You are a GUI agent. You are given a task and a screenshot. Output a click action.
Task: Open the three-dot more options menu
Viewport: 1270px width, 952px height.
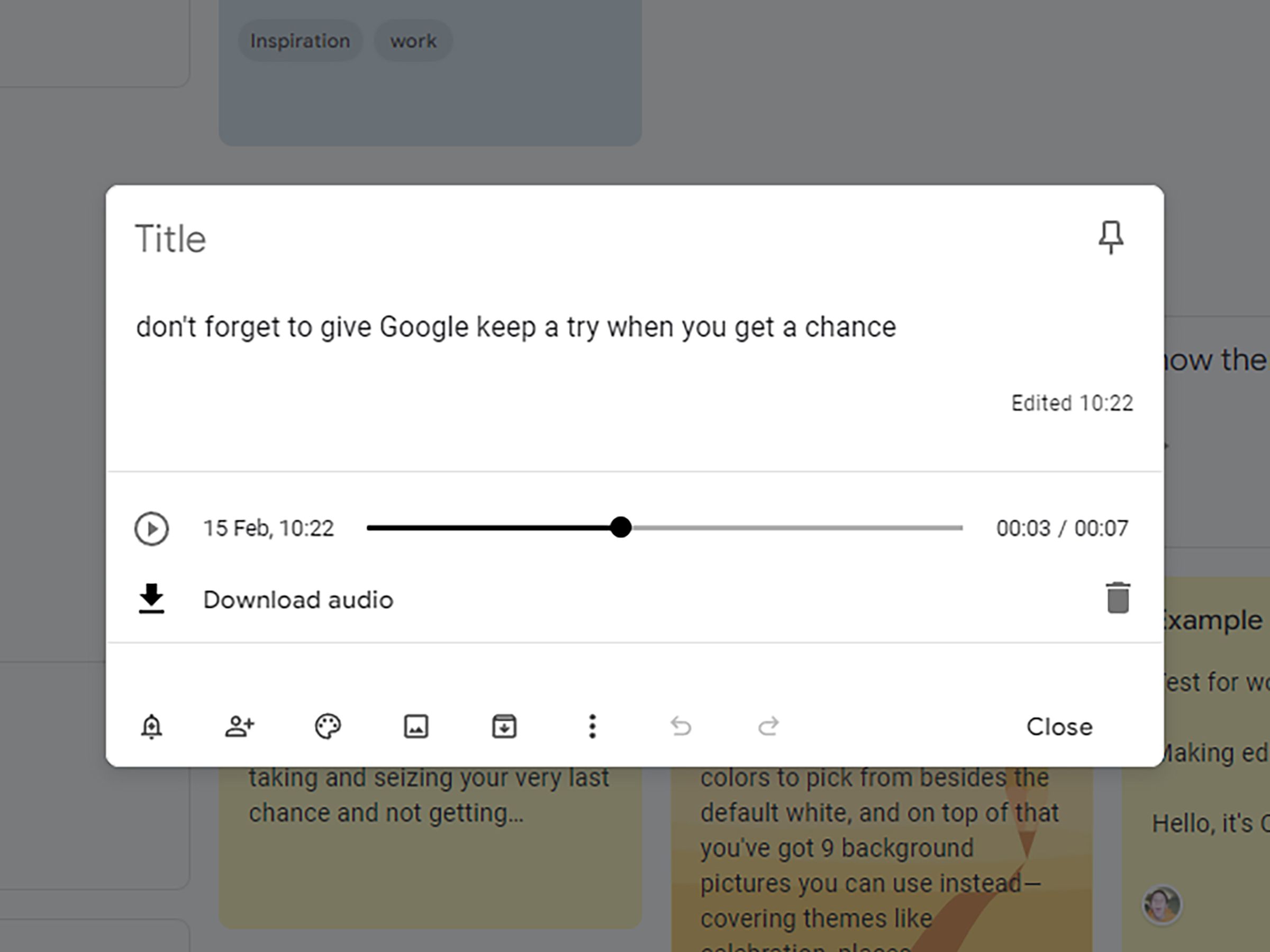593,727
